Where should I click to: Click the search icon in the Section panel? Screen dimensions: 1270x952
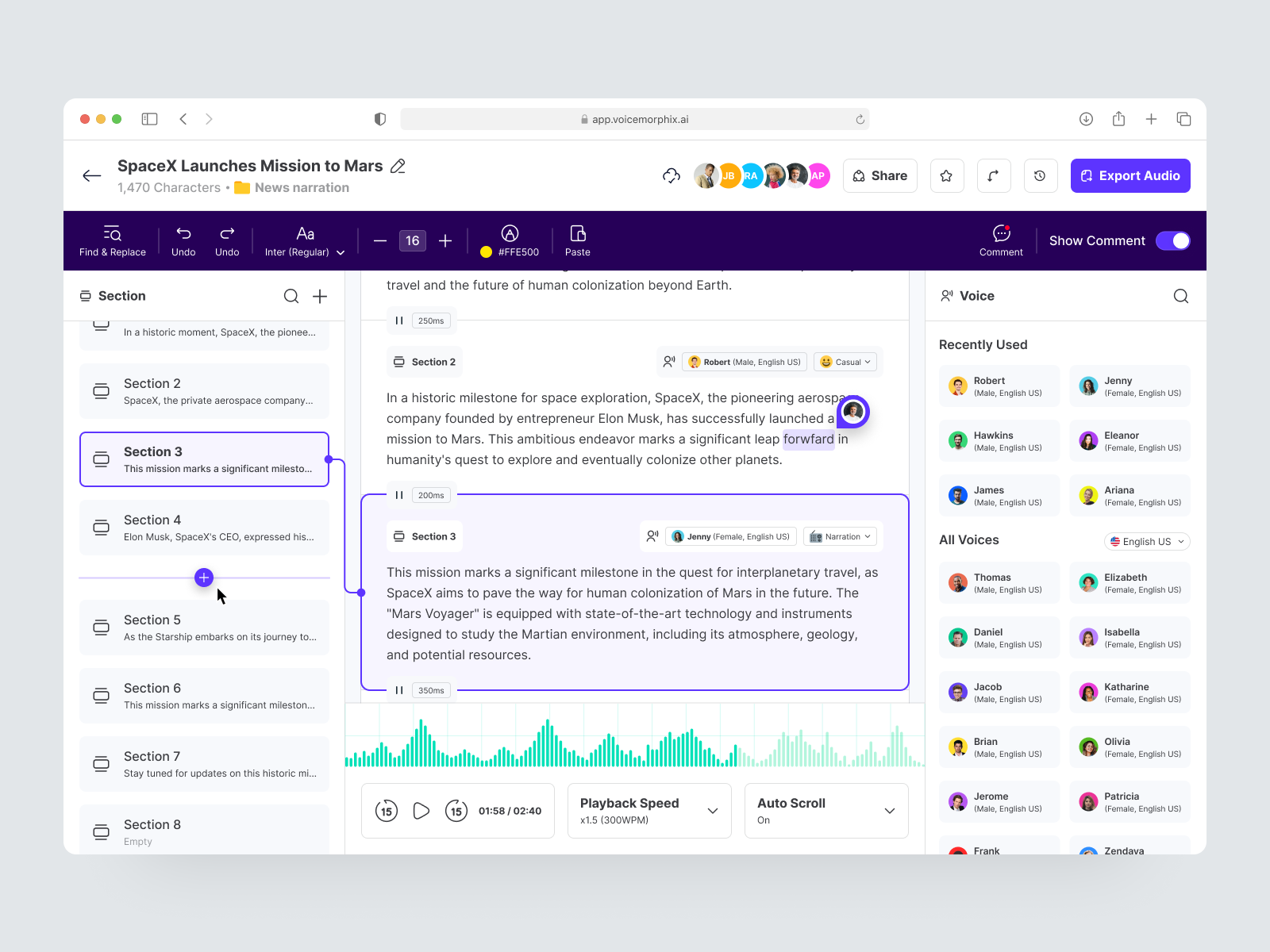click(x=291, y=296)
